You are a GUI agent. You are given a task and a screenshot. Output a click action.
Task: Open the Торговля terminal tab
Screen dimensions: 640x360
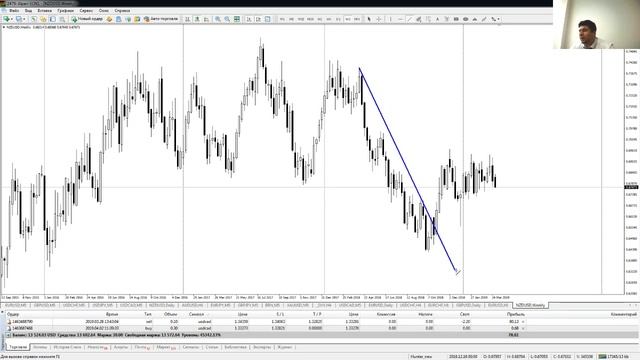click(18, 347)
